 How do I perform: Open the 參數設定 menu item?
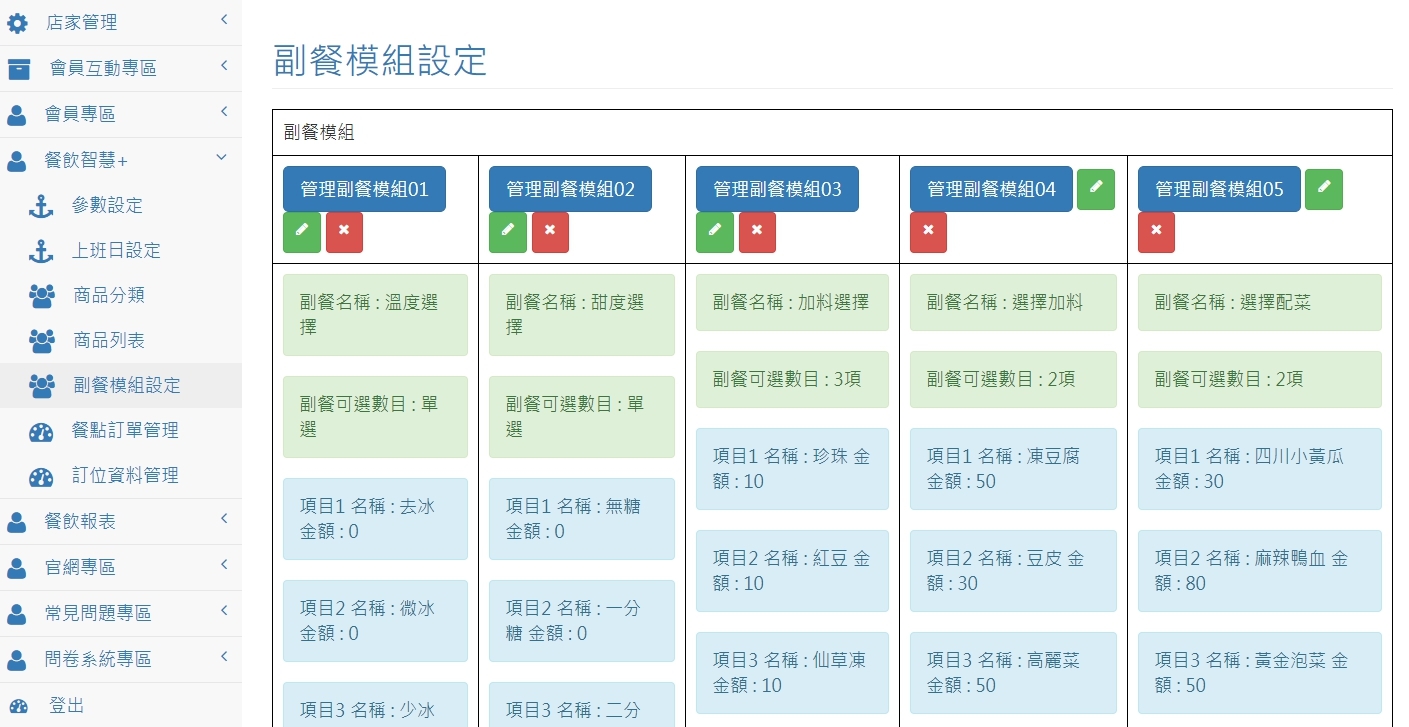(x=121, y=205)
